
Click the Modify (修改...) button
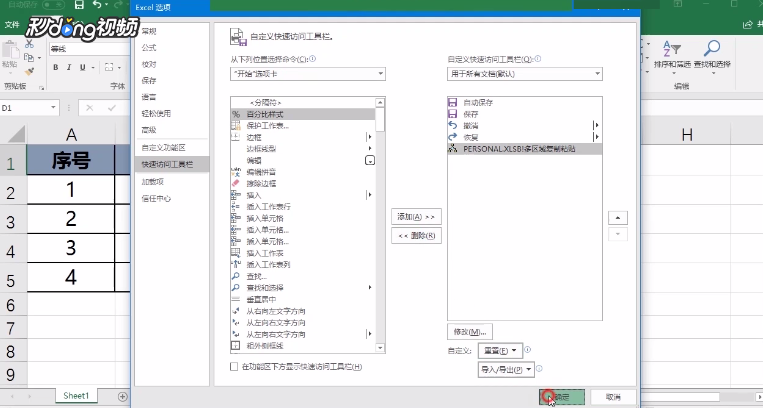pyautogui.click(x=470, y=332)
